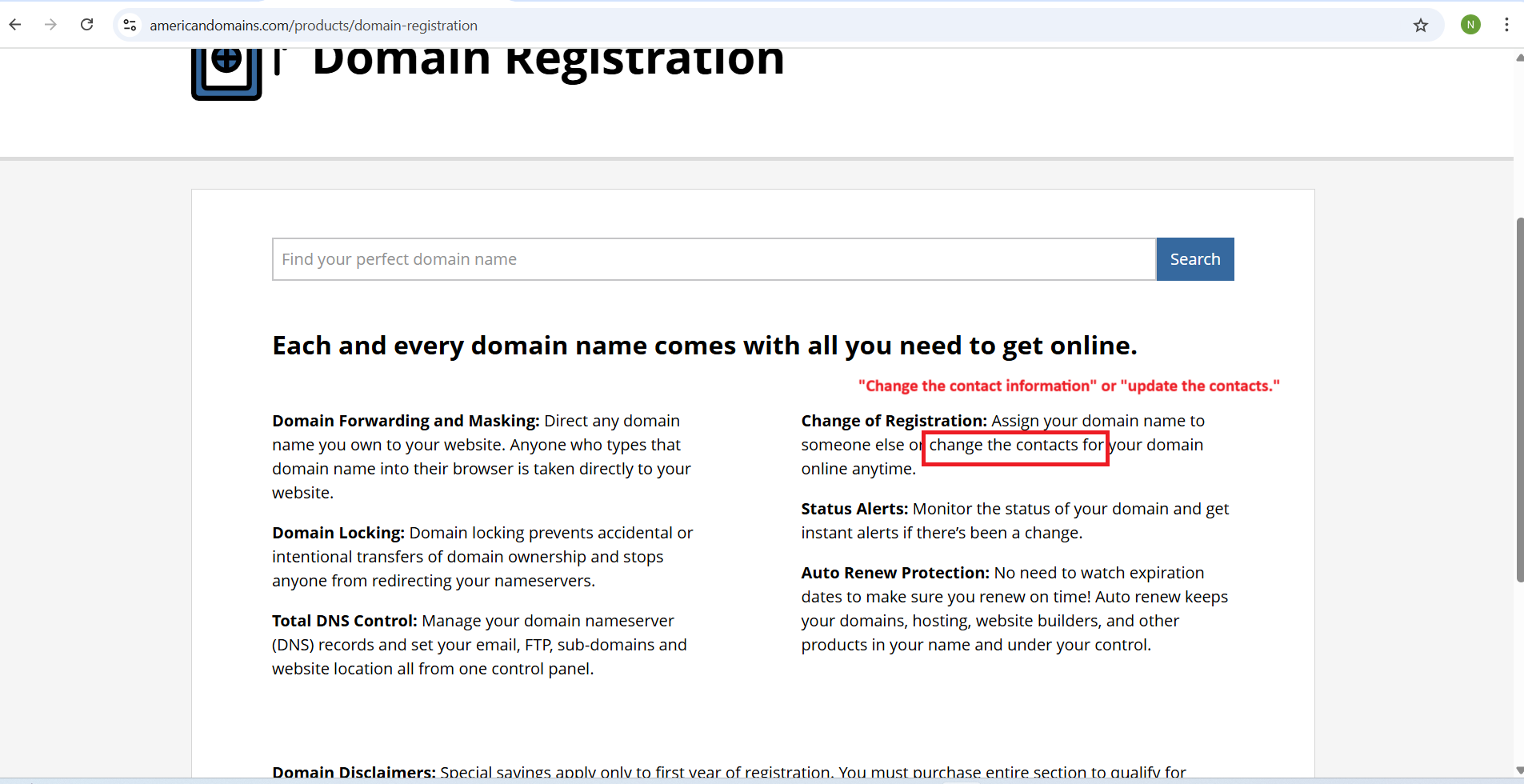Click the 'Domain Forwarding and Masking' label
This screenshot has width=1524, height=784.
(406, 421)
